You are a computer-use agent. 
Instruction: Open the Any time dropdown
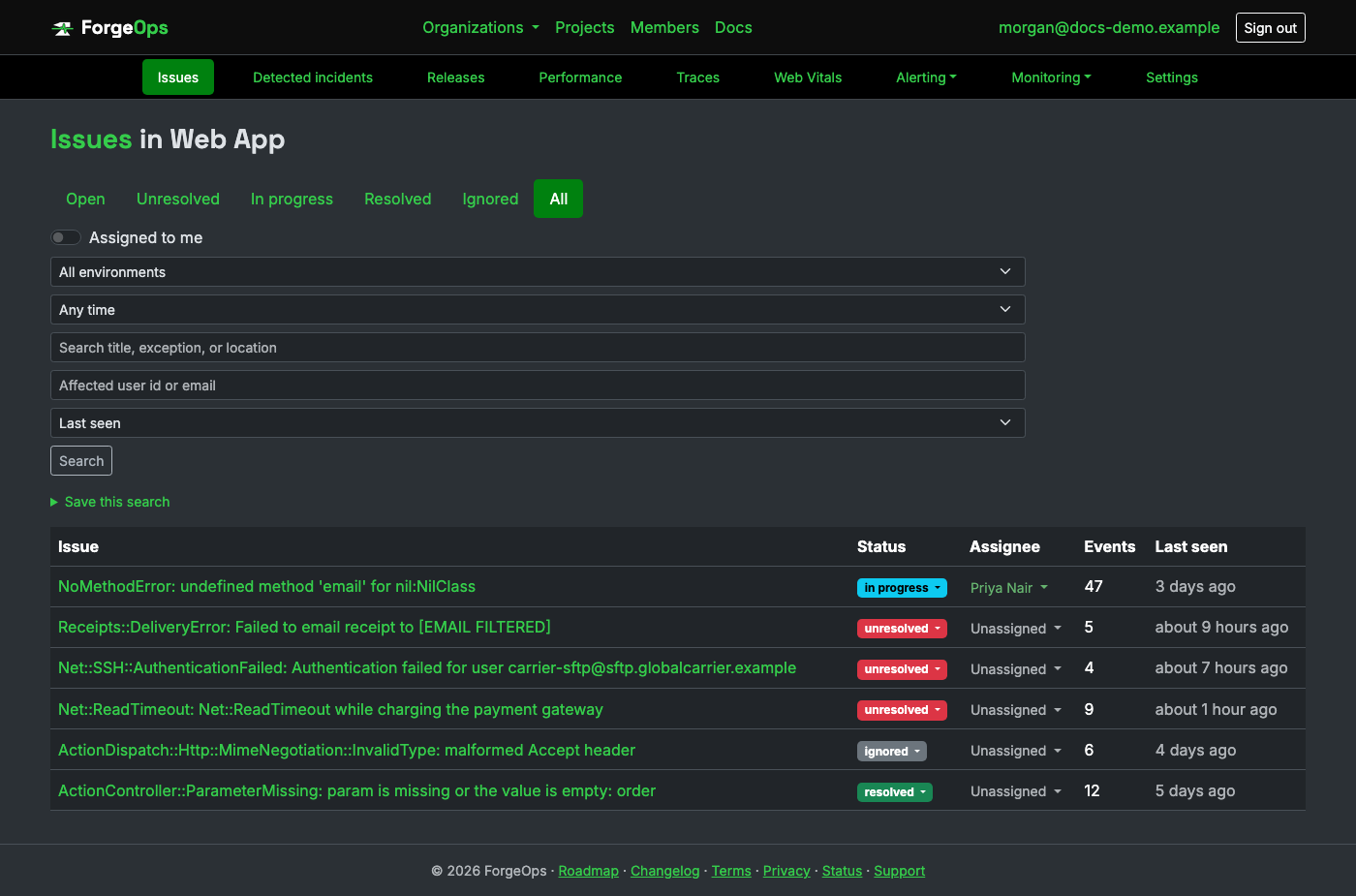tap(538, 310)
